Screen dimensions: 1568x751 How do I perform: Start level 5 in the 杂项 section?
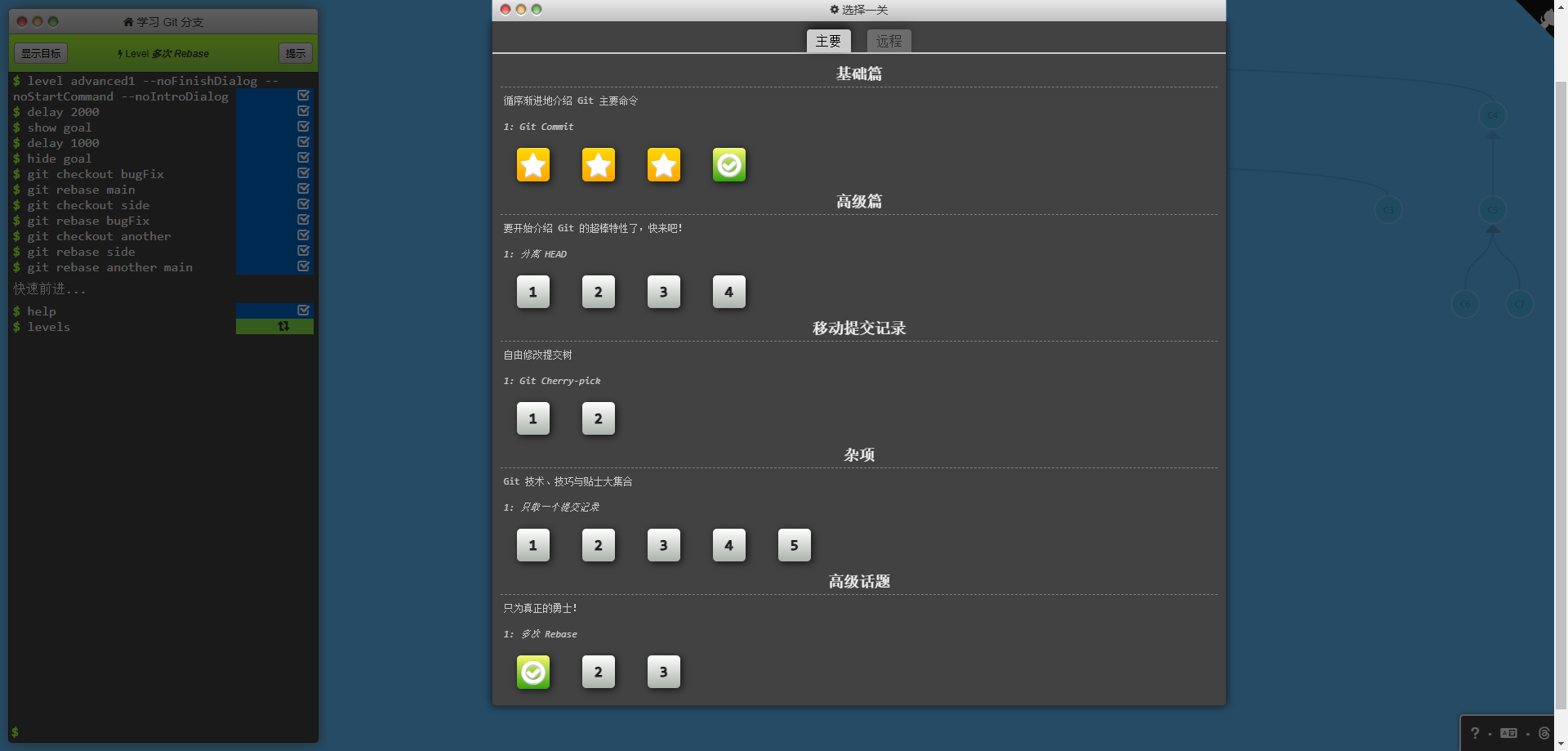coord(795,545)
